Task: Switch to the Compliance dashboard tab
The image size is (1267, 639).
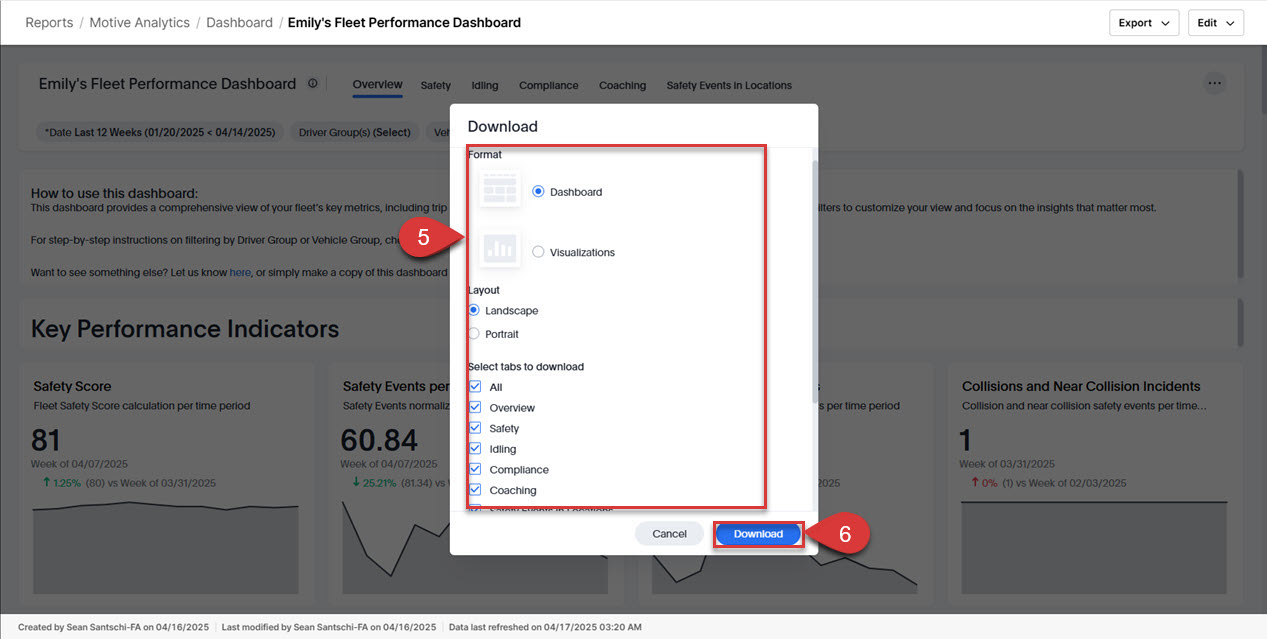Action: click(x=548, y=86)
